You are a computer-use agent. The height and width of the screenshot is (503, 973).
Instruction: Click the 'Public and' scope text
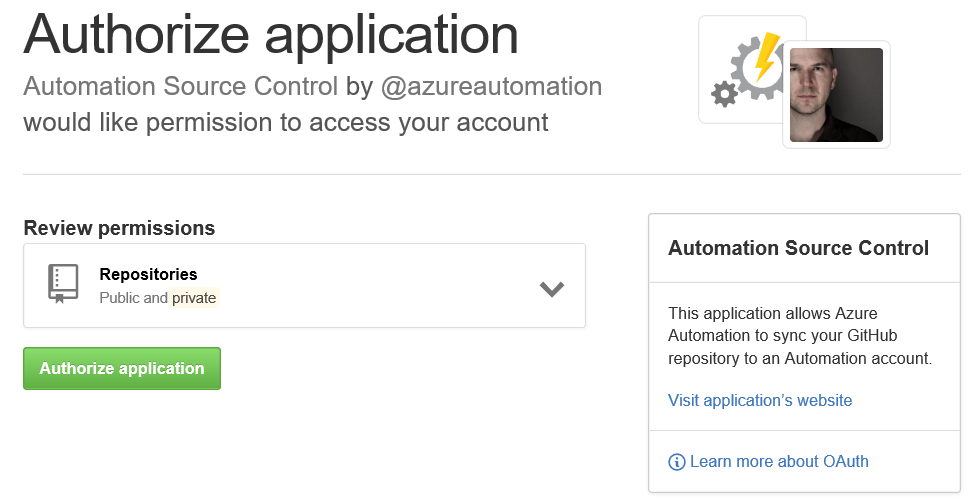tap(134, 298)
